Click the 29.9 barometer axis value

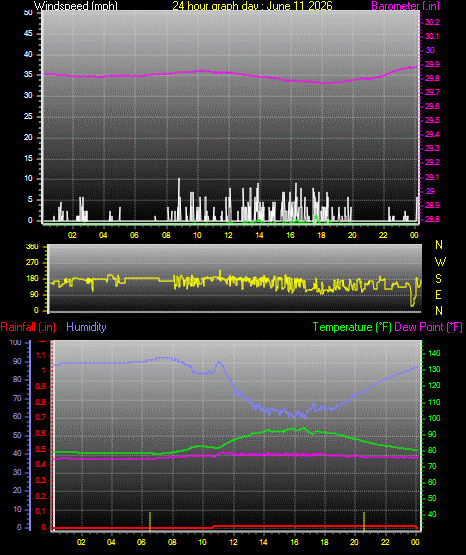pos(432,64)
